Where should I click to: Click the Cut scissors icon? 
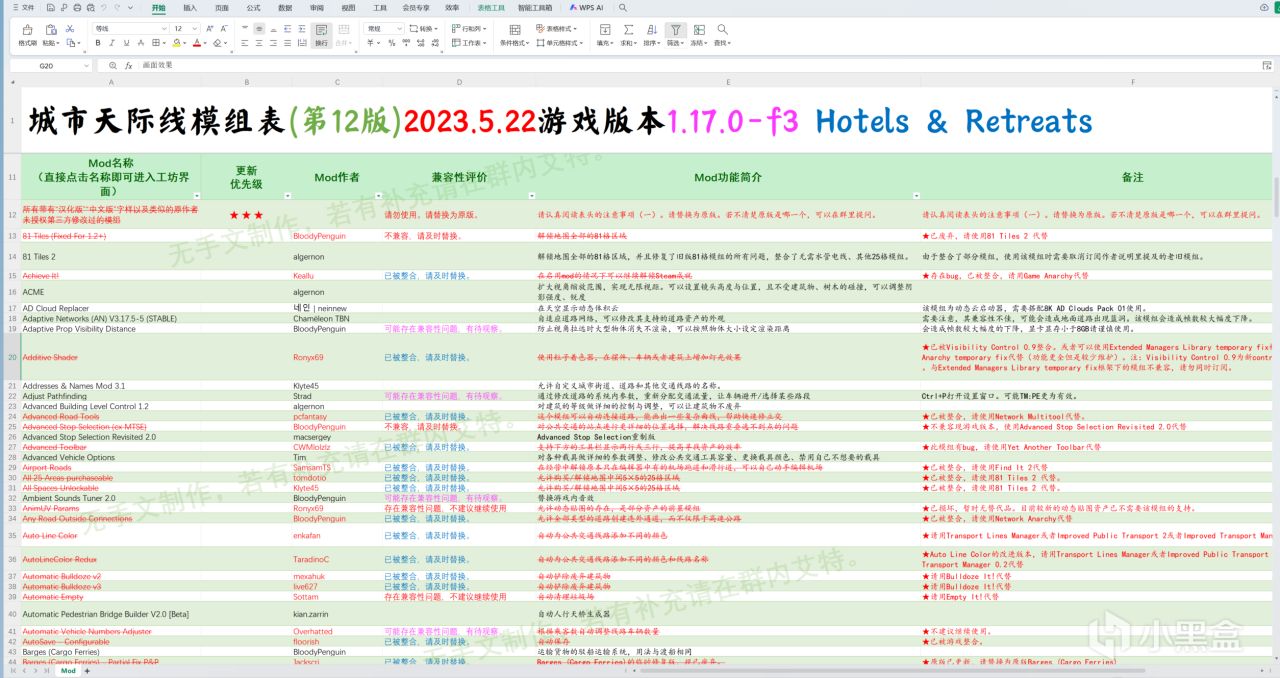[x=70, y=28]
